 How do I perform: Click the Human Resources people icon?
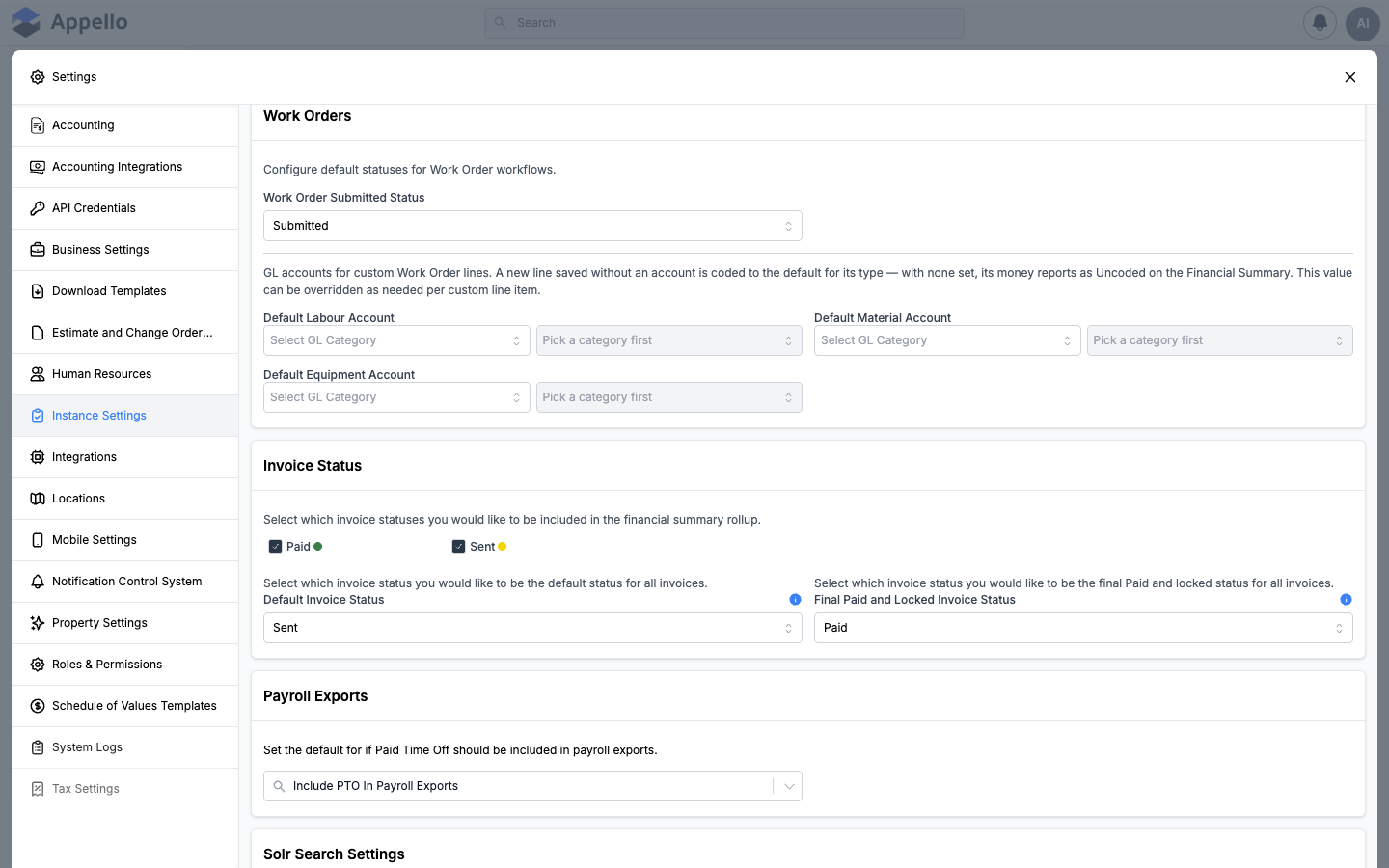38,374
